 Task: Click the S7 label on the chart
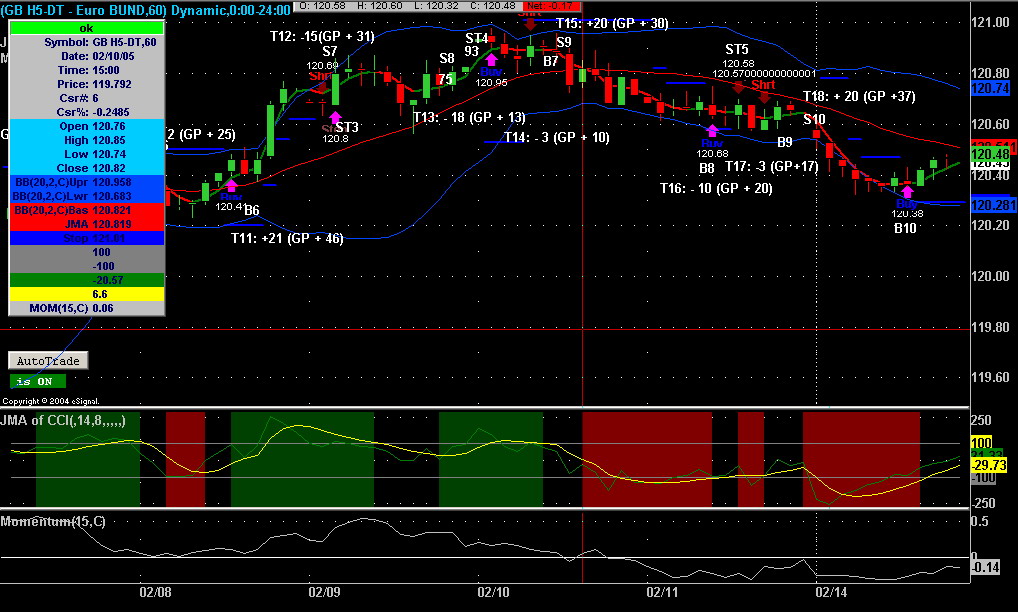[330, 51]
